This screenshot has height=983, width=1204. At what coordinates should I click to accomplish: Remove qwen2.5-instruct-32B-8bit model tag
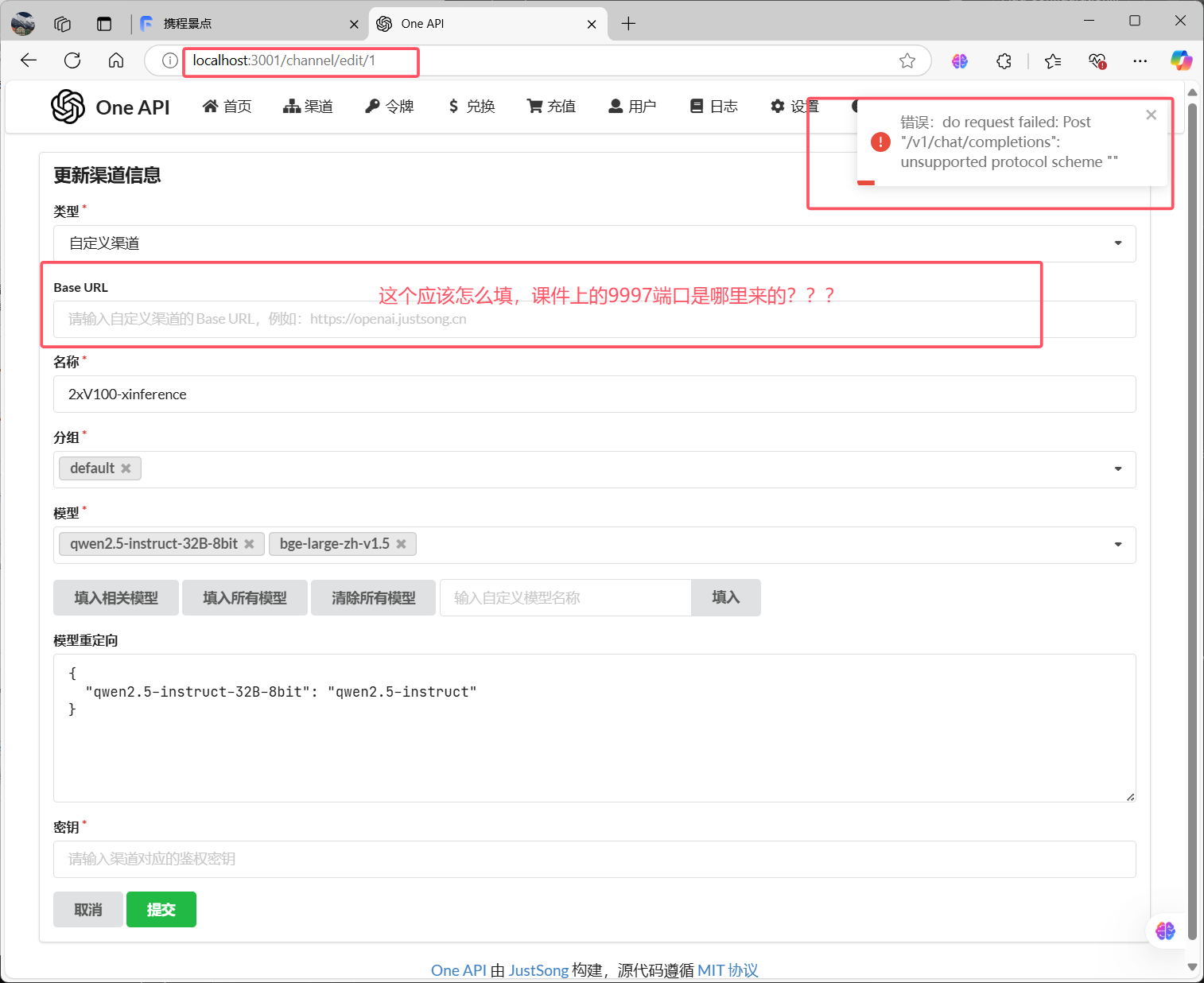click(249, 544)
